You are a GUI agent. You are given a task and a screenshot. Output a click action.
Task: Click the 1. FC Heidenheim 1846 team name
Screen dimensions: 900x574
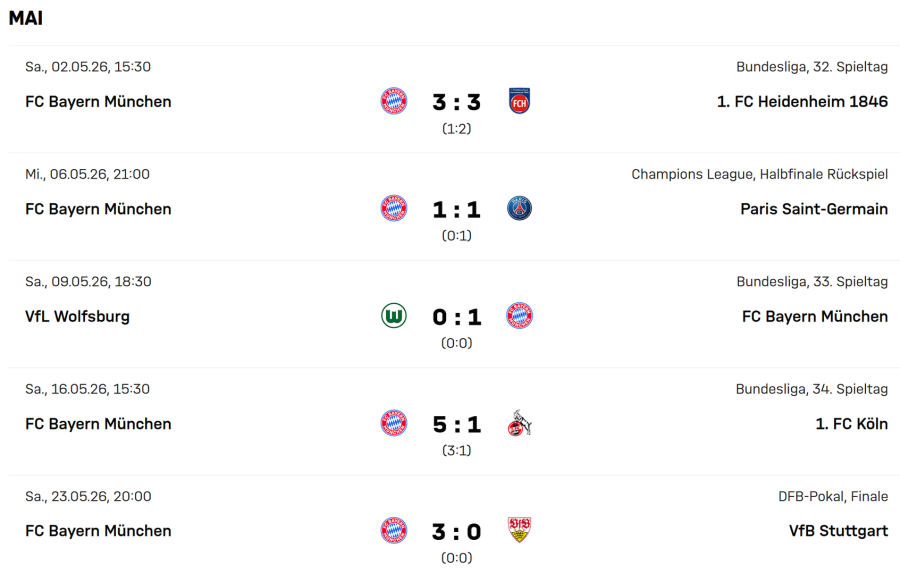(802, 102)
